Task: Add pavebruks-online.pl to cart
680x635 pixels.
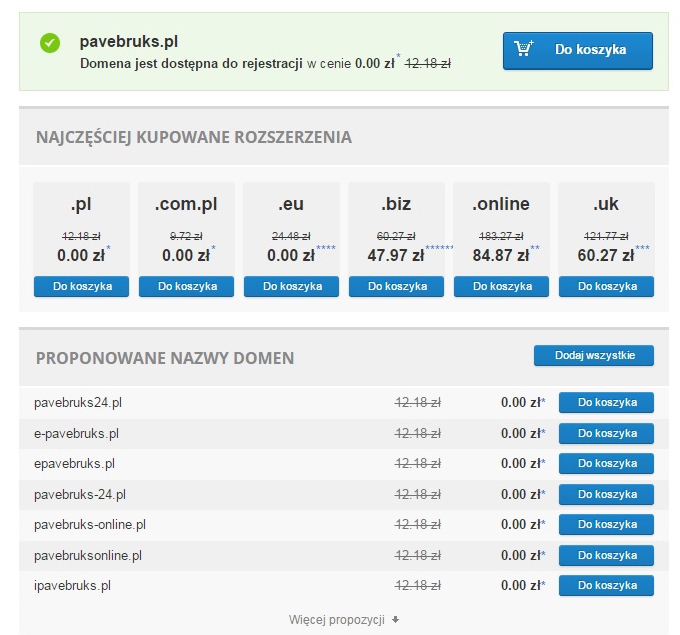Action: (606, 524)
